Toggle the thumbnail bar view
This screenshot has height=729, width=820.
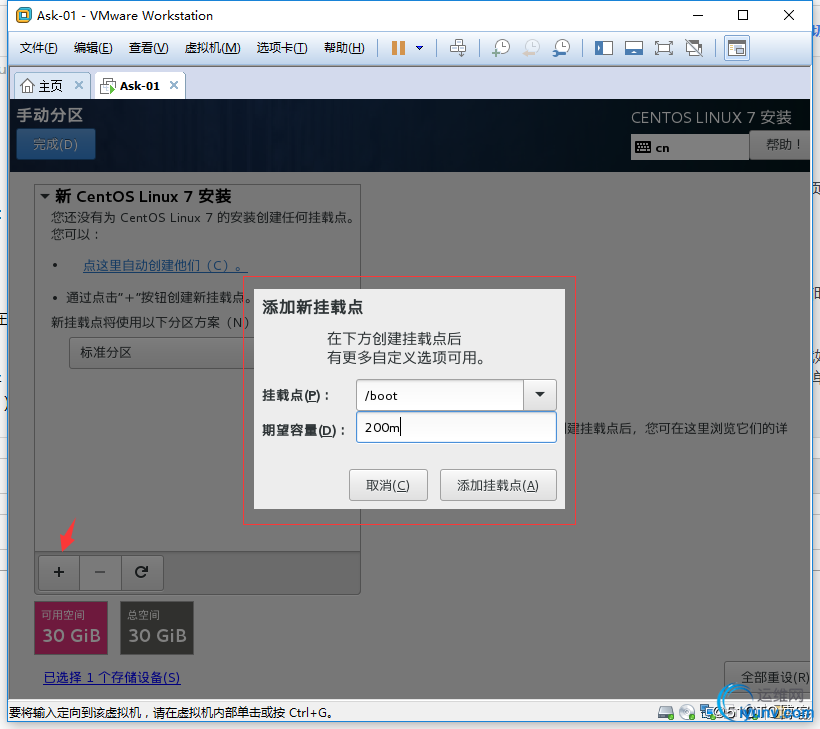click(x=634, y=48)
